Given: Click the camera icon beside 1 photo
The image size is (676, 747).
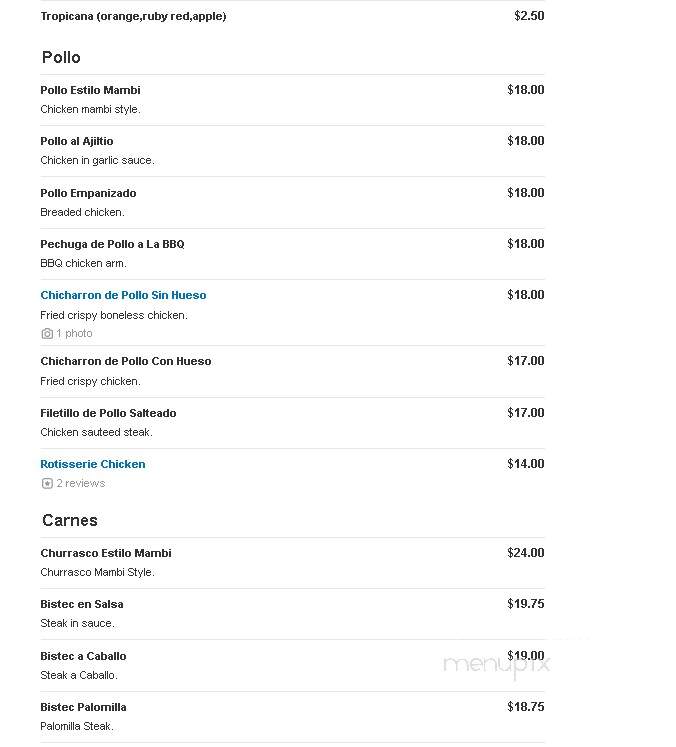Looking at the screenshot, I should 47,333.
